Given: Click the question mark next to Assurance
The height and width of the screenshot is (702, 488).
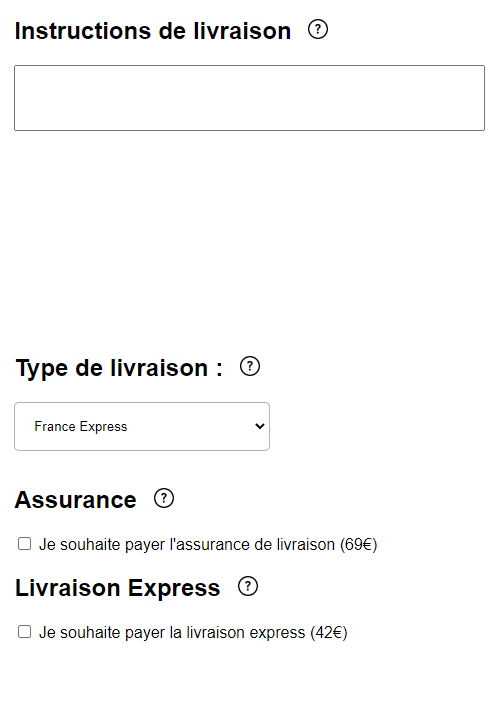Looking at the screenshot, I should point(164,498).
